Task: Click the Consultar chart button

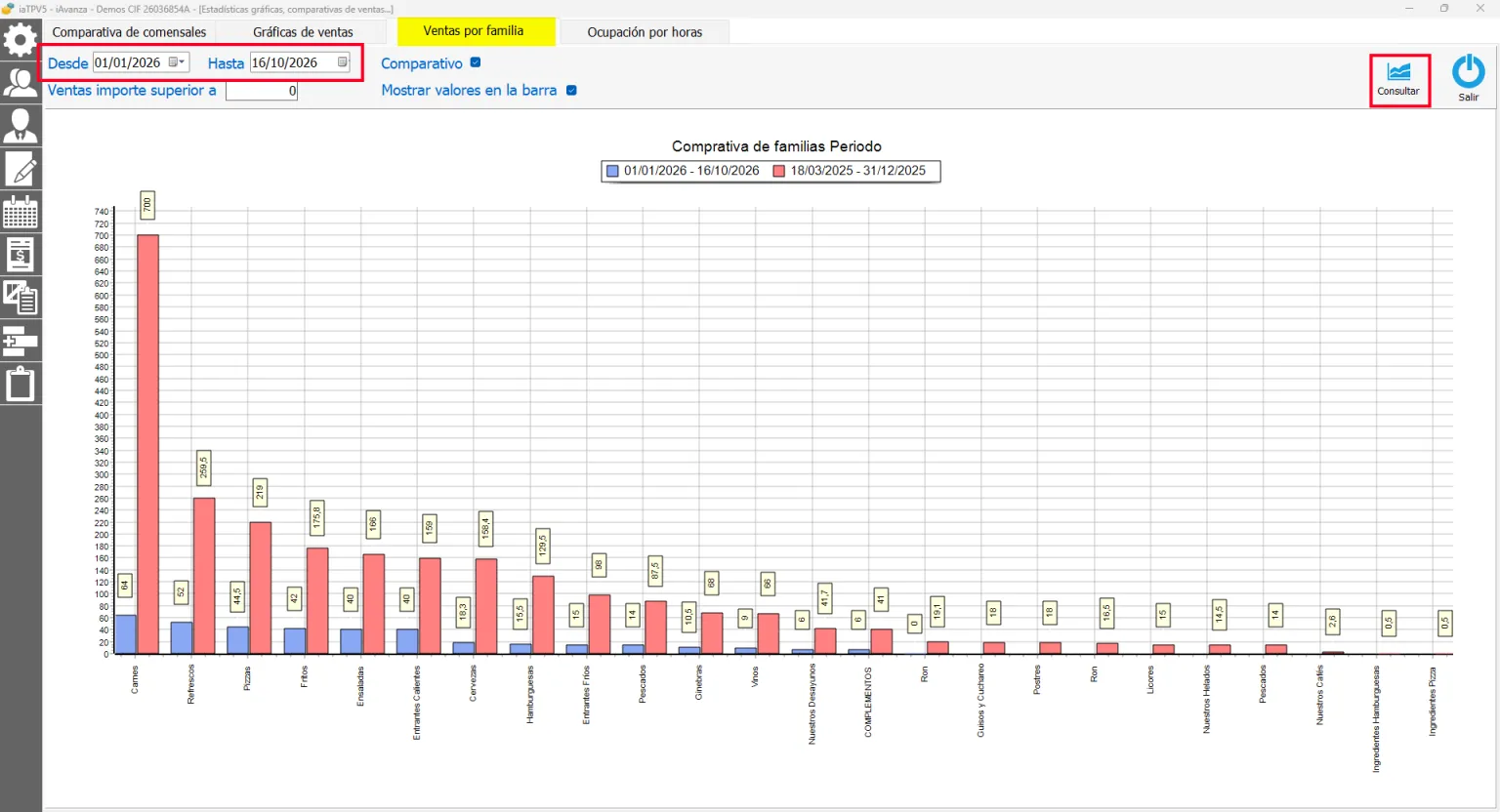Action: click(1398, 80)
